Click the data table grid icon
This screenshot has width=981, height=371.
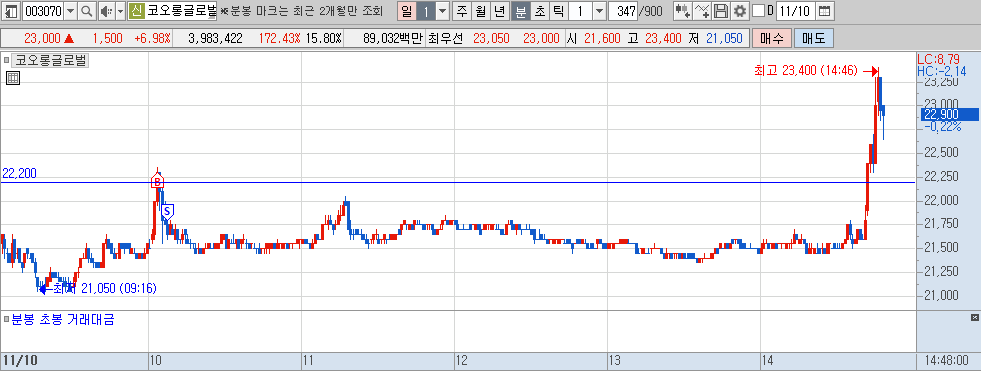point(13,78)
